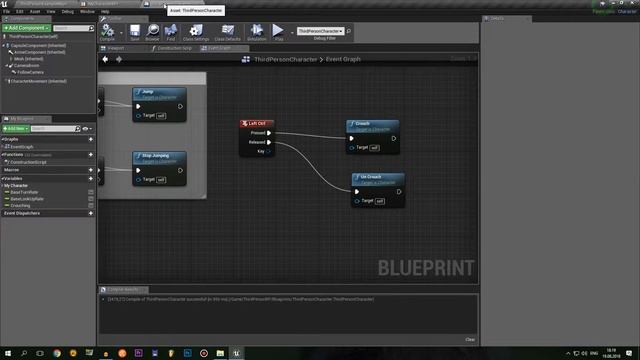Switch to the Construction Script tab
Viewport: 640px width, 360px height.
[173, 48]
